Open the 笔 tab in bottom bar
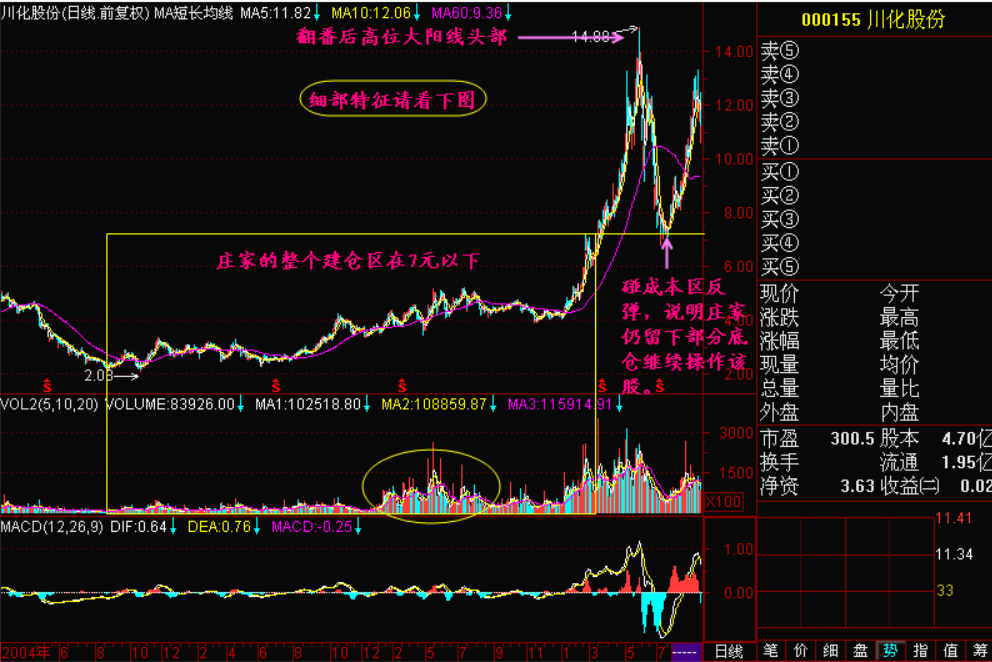Viewport: 992px width, 662px height. click(769, 650)
